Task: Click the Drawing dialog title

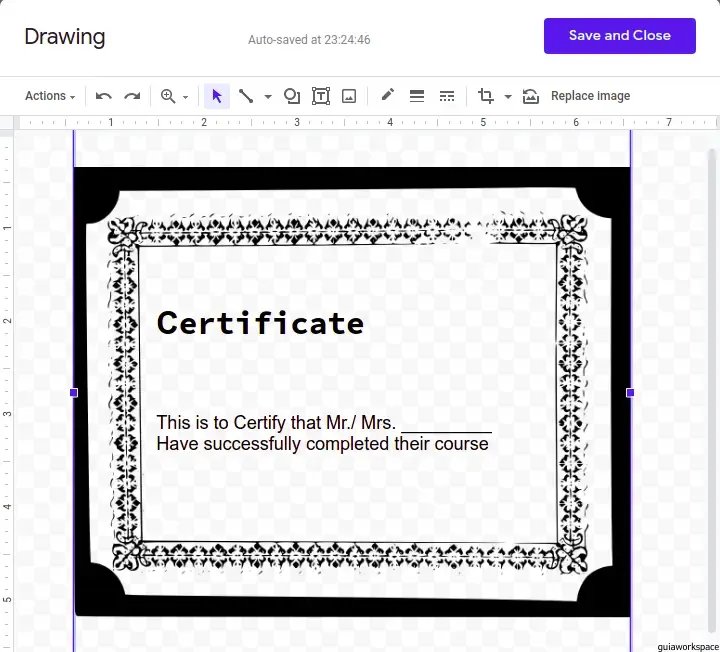Action: 65,37
